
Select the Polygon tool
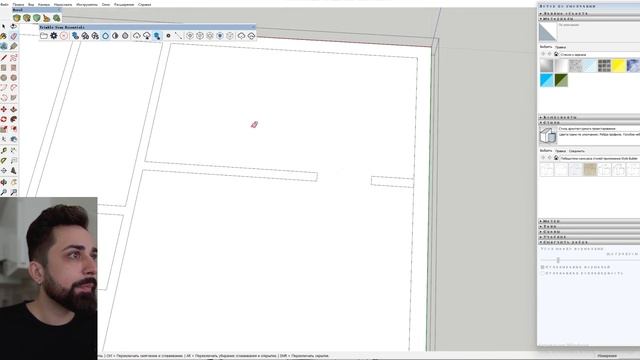pyautogui.click(x=13, y=77)
